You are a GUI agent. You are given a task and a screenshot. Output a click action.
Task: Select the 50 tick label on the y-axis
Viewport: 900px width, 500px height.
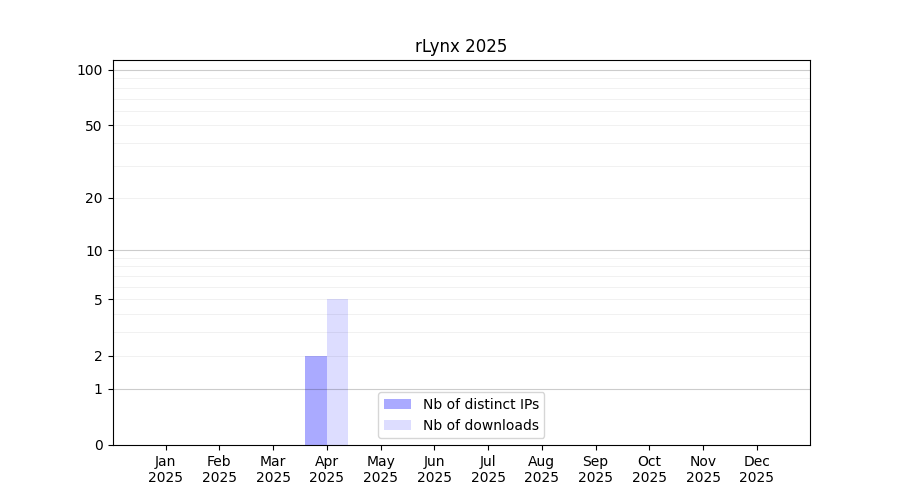(x=94, y=126)
